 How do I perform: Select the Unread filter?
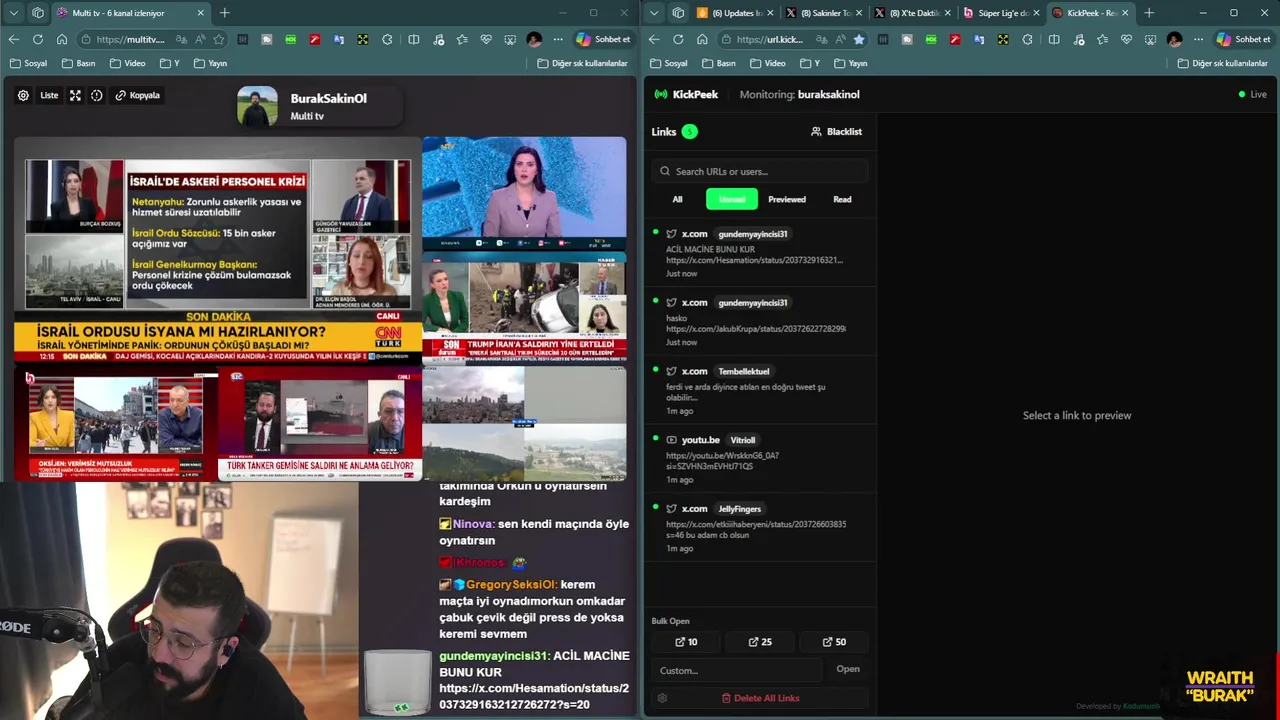732,199
